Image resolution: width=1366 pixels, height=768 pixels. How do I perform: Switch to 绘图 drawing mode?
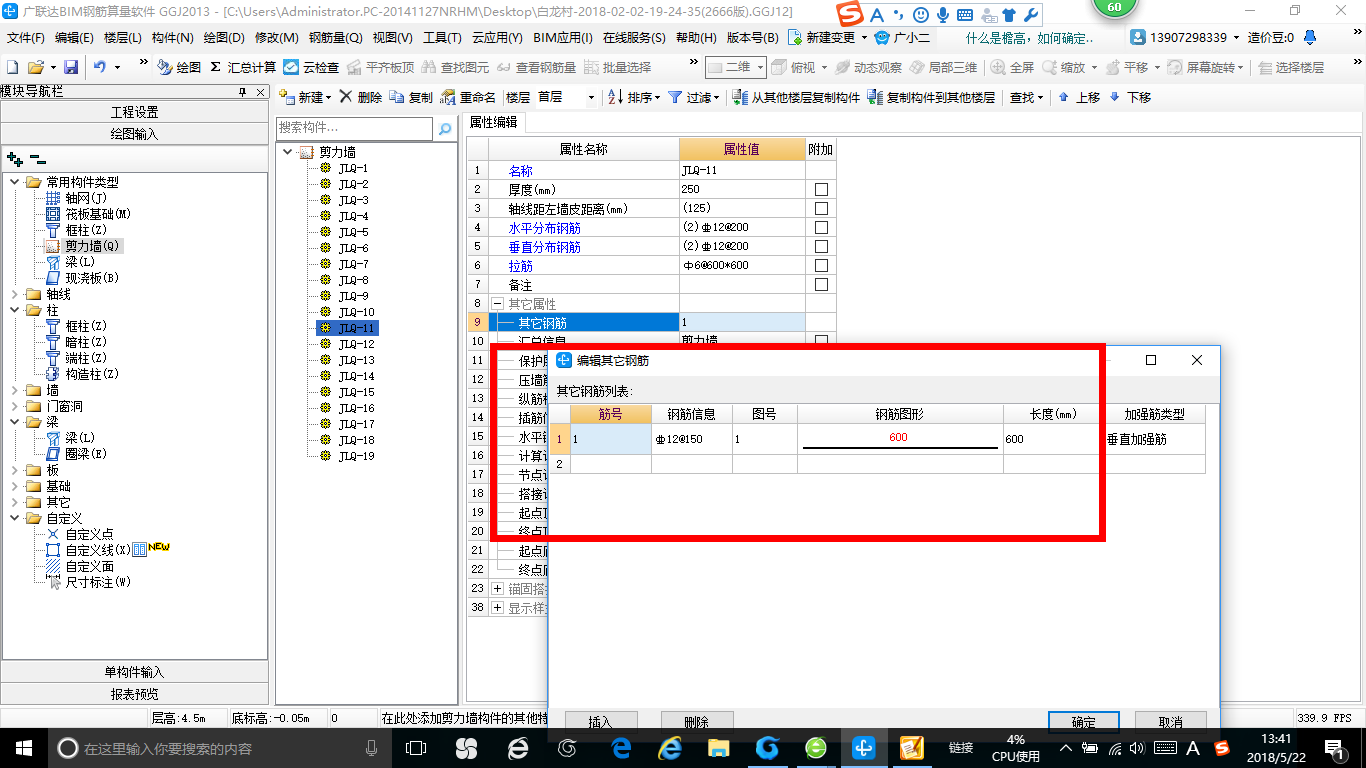point(179,67)
